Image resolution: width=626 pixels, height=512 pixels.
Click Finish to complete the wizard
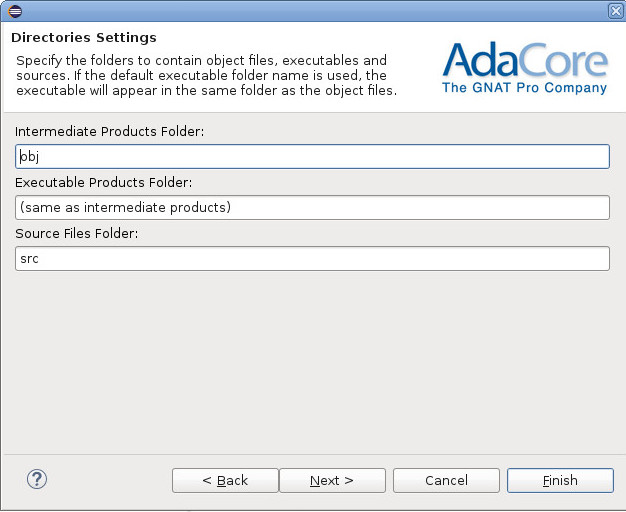coord(560,481)
